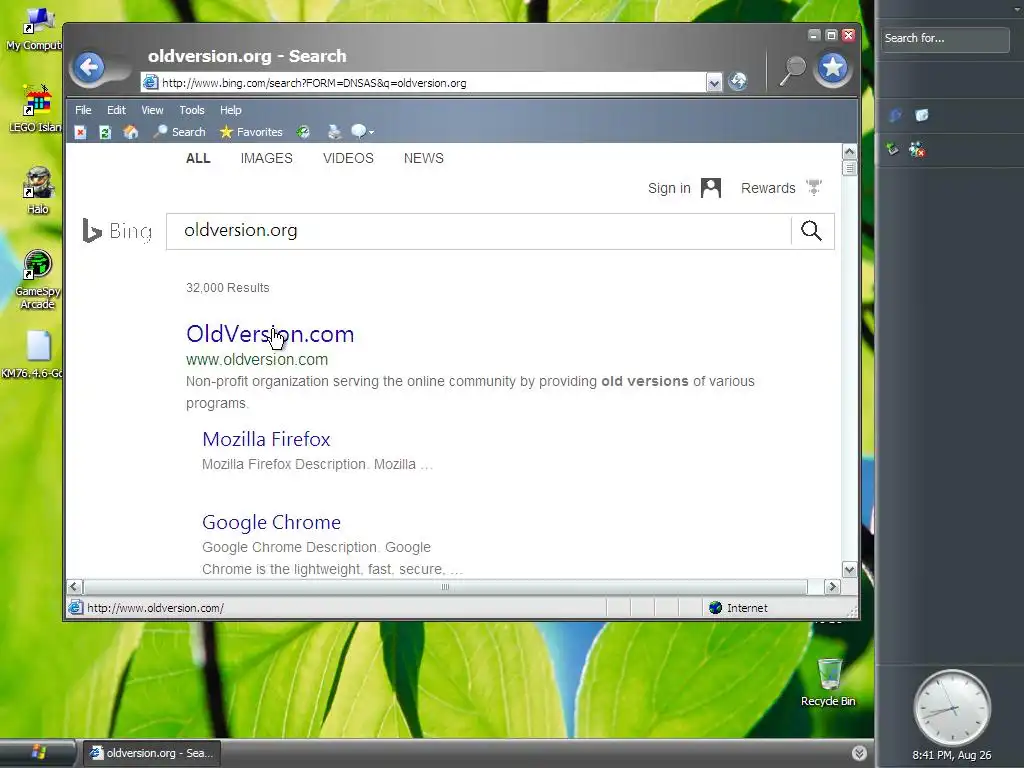Screen dimensions: 1024x768
Task: Switch to the NEWS tab
Action: 423,158
